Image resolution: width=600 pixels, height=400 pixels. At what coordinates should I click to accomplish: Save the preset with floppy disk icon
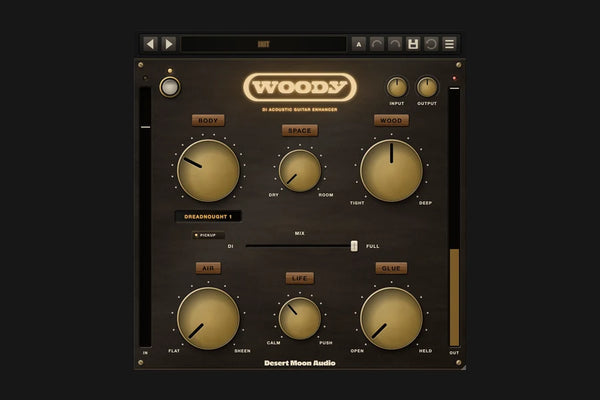coord(413,44)
